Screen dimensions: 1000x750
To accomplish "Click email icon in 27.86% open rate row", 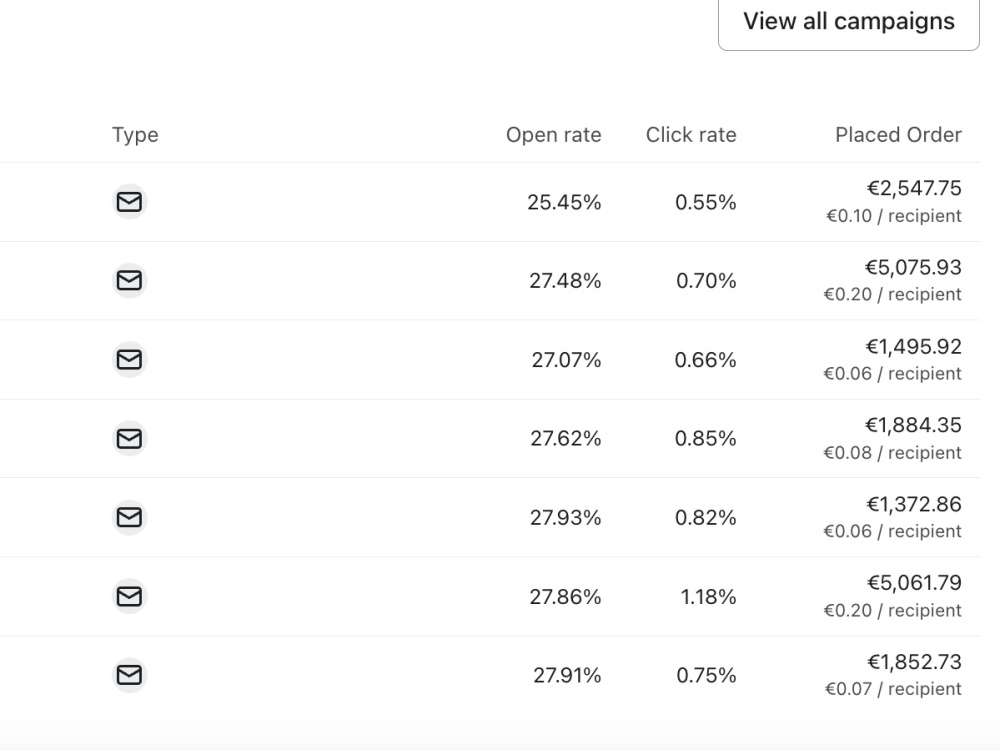I will click(x=129, y=596).
